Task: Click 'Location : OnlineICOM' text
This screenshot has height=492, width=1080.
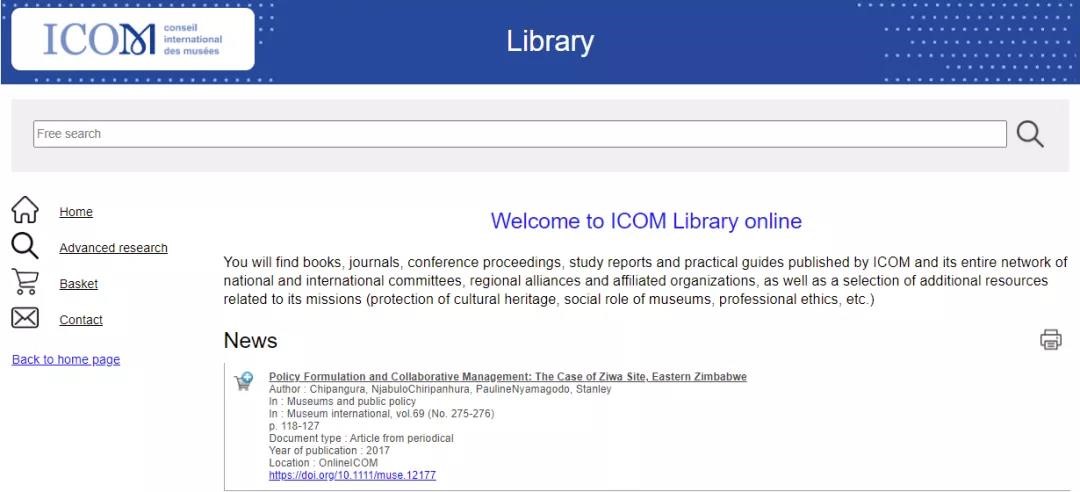Action: [323, 463]
